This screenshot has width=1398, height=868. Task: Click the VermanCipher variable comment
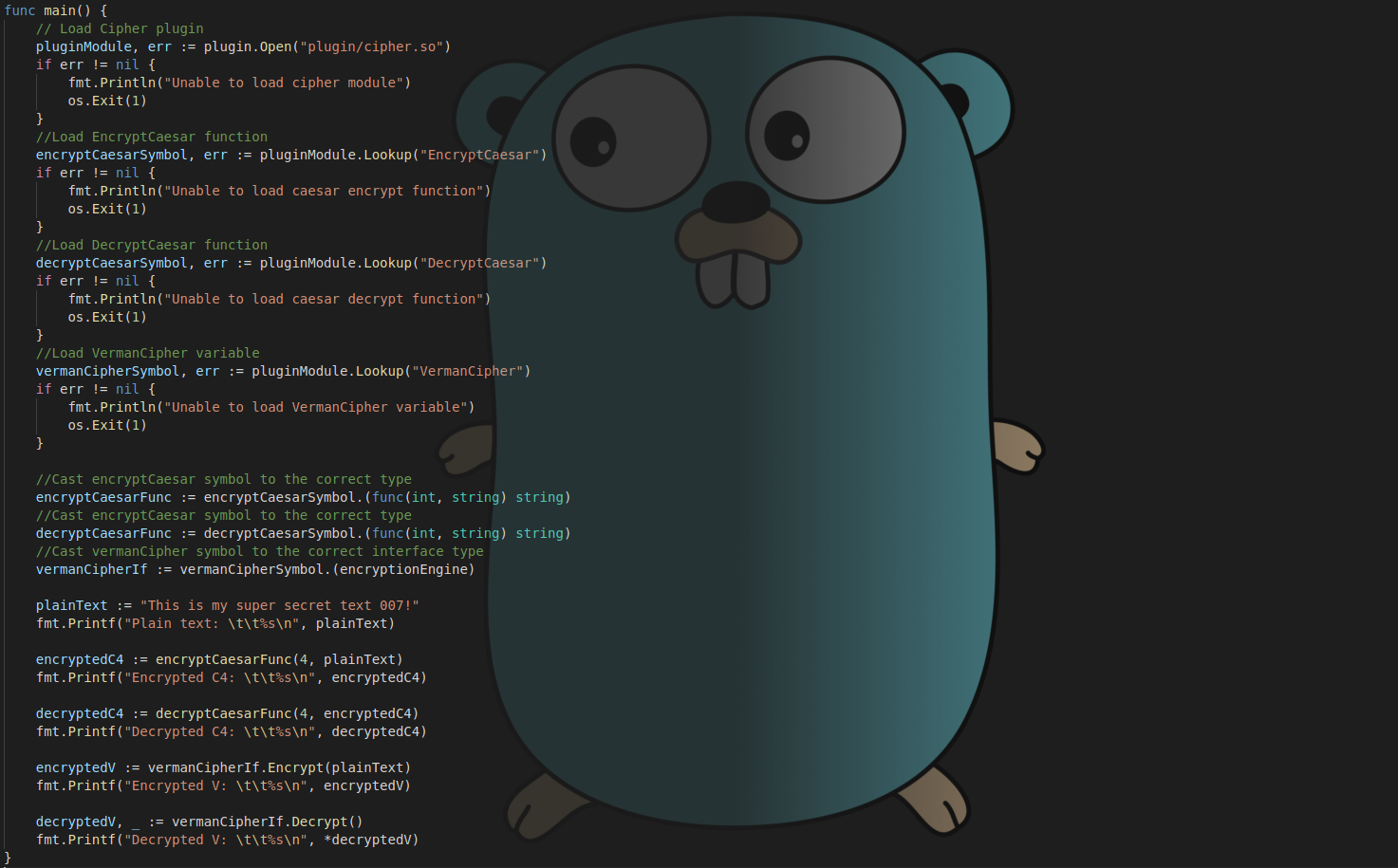tap(147, 352)
